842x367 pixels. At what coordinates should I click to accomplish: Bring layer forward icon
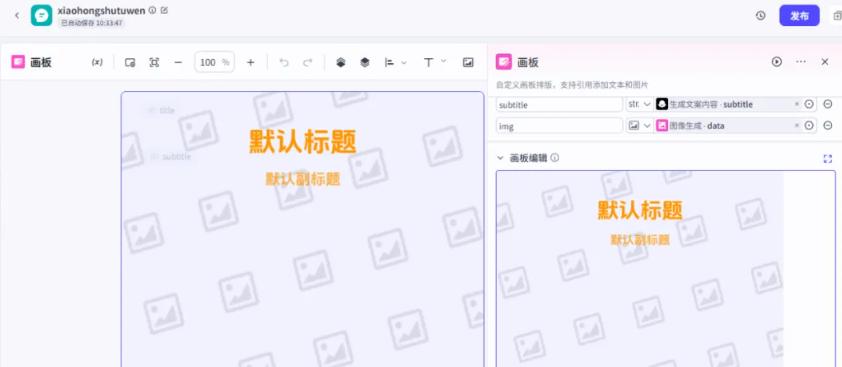pyautogui.click(x=340, y=62)
